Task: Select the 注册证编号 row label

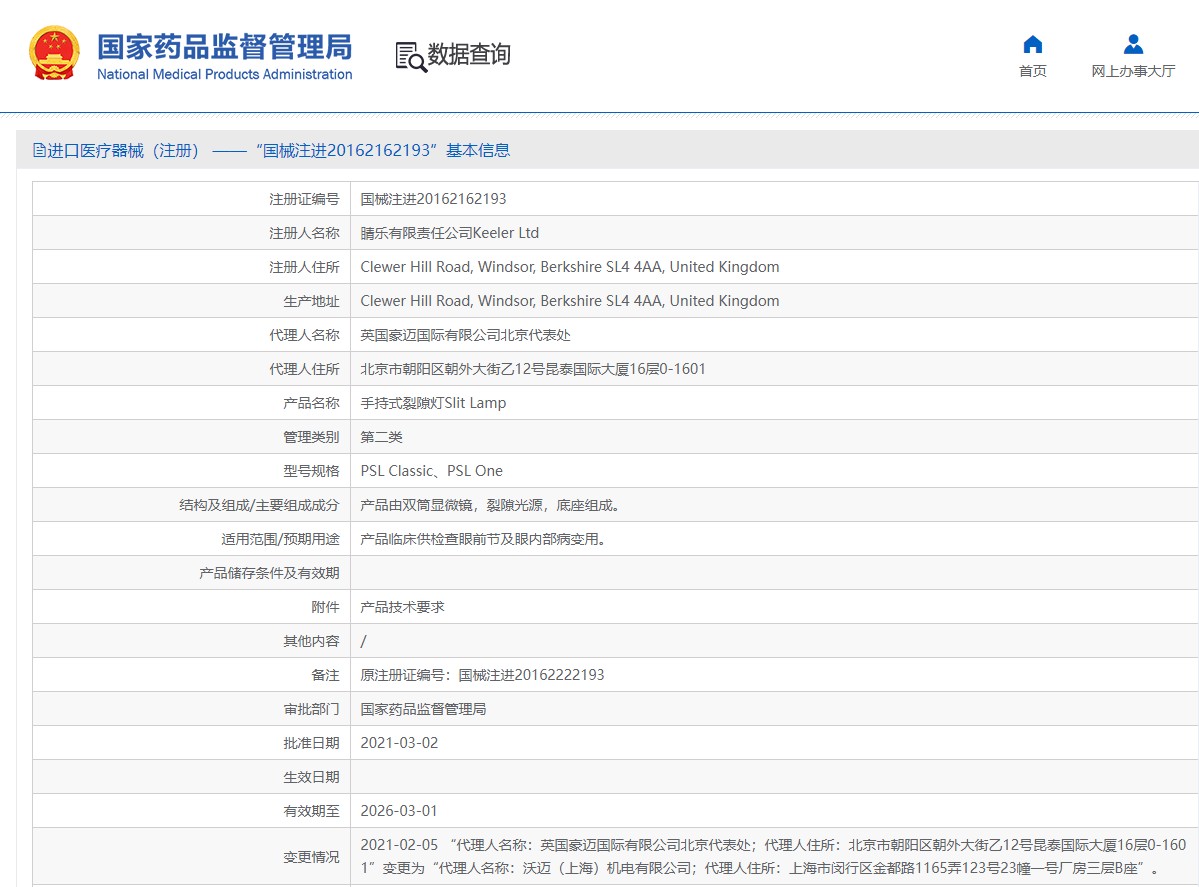Action: (304, 199)
